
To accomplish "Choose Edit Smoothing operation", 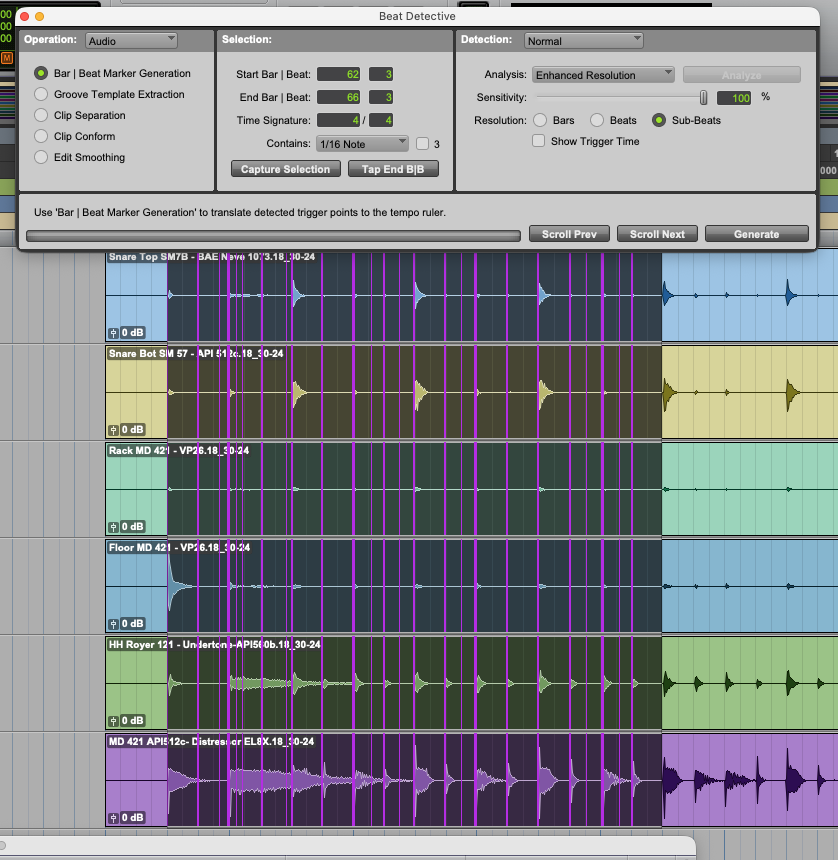I will [41, 157].
